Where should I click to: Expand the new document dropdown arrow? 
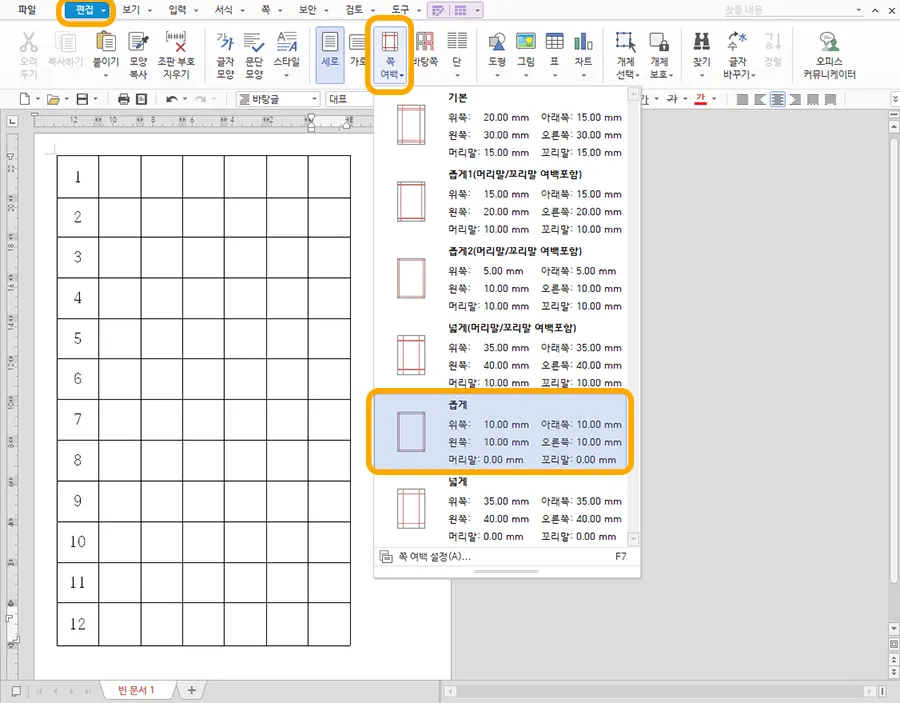click(x=38, y=99)
